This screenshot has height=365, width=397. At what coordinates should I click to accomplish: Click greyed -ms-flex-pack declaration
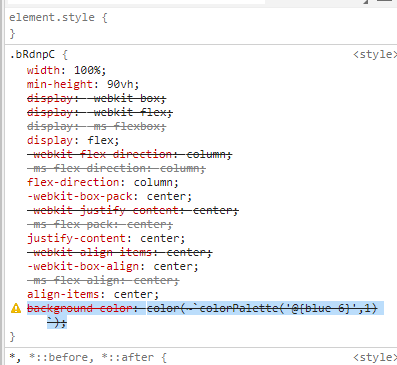point(100,224)
